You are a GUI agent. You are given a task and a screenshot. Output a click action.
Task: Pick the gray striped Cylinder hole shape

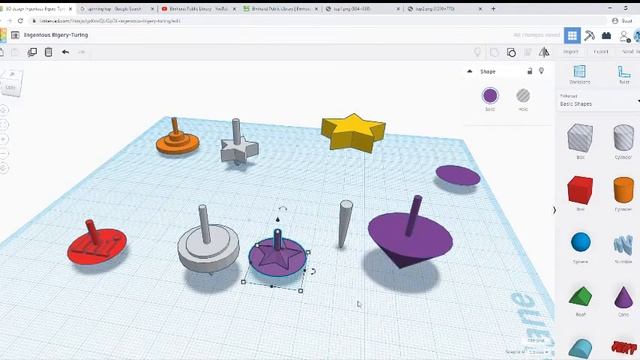[623, 138]
